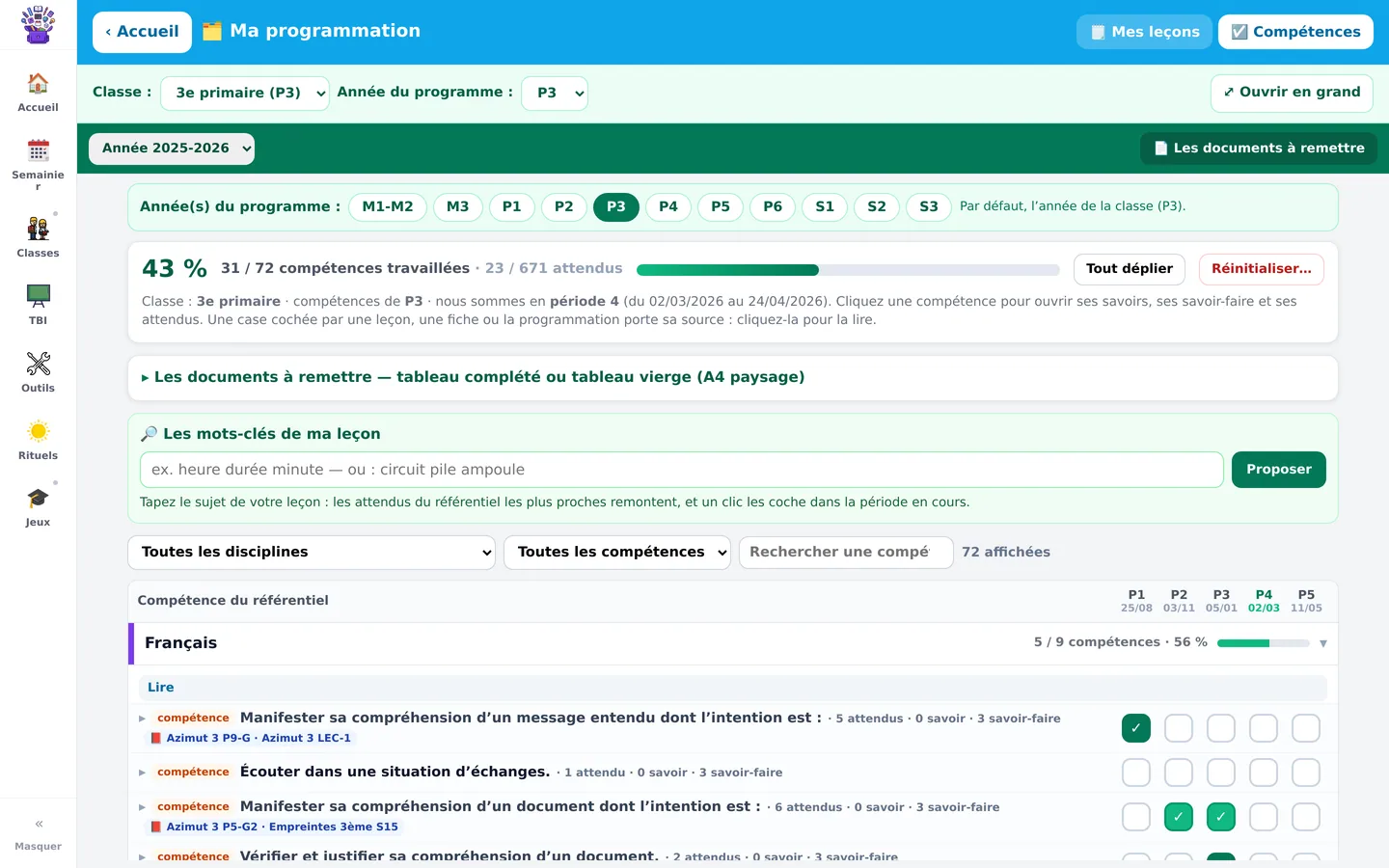
Task: Click the Tout déplier button
Action: 1130,269
